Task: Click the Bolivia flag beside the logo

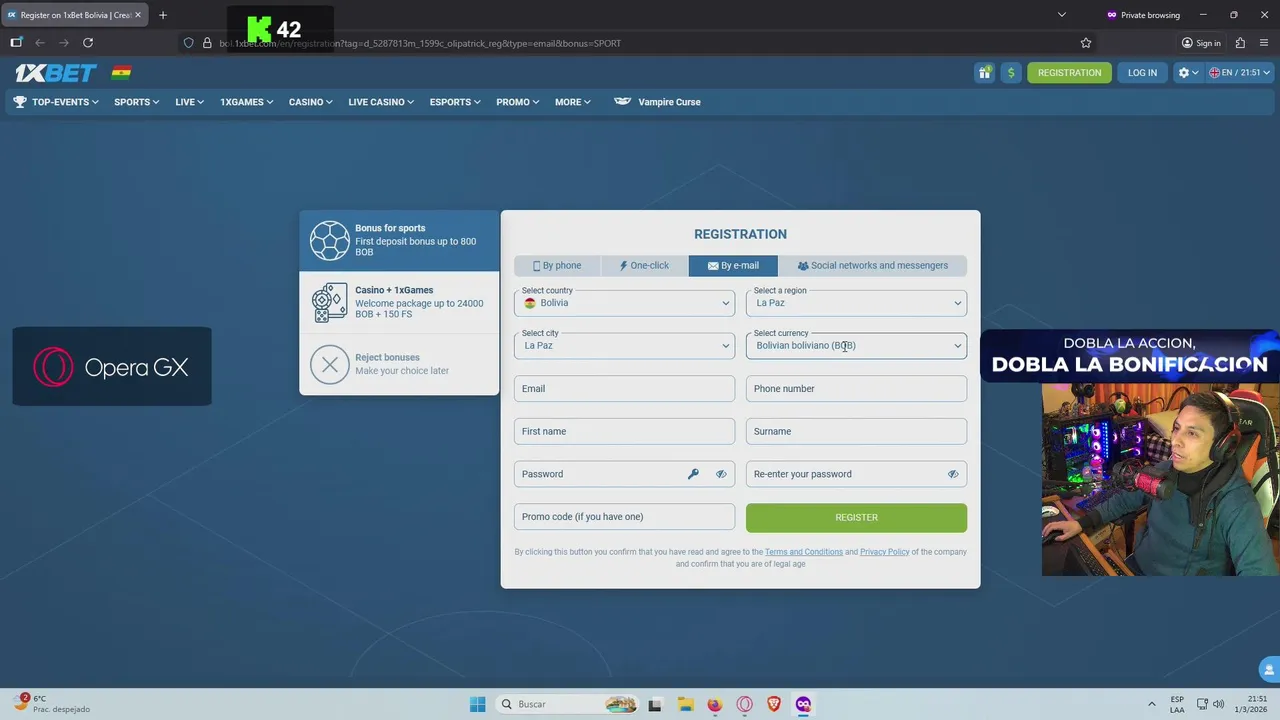Action: coord(121,72)
